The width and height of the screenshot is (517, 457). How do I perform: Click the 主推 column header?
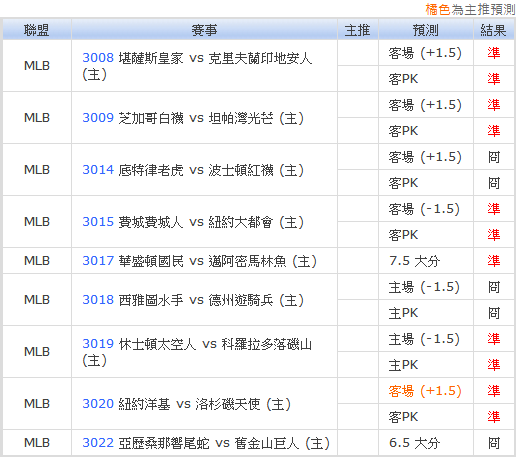pyautogui.click(x=358, y=30)
